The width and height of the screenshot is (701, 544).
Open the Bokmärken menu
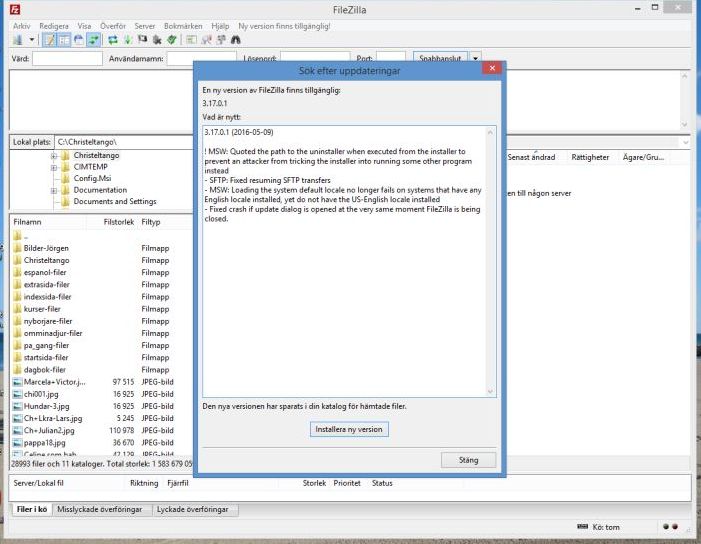pyautogui.click(x=183, y=26)
